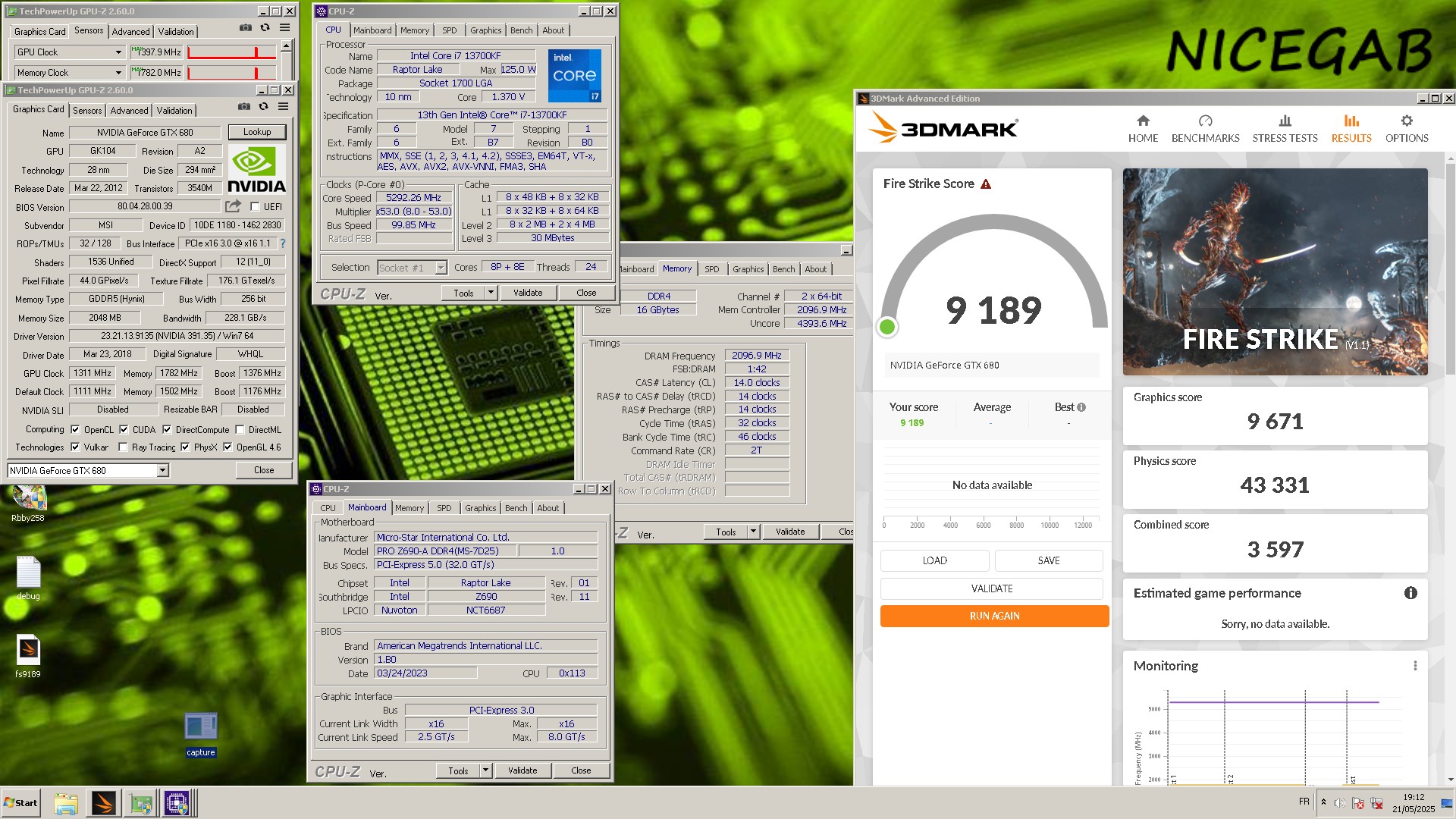Expand the Tools arrow in CPU-Z Memory window

[753, 532]
